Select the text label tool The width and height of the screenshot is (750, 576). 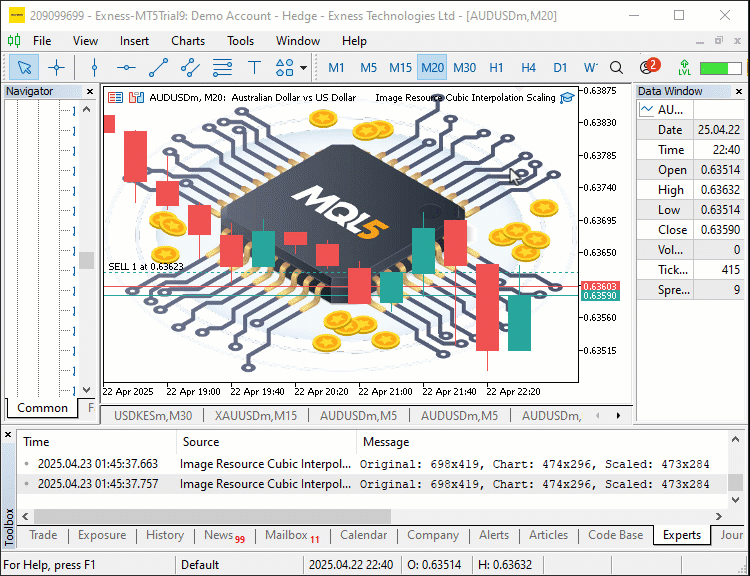coord(254,67)
